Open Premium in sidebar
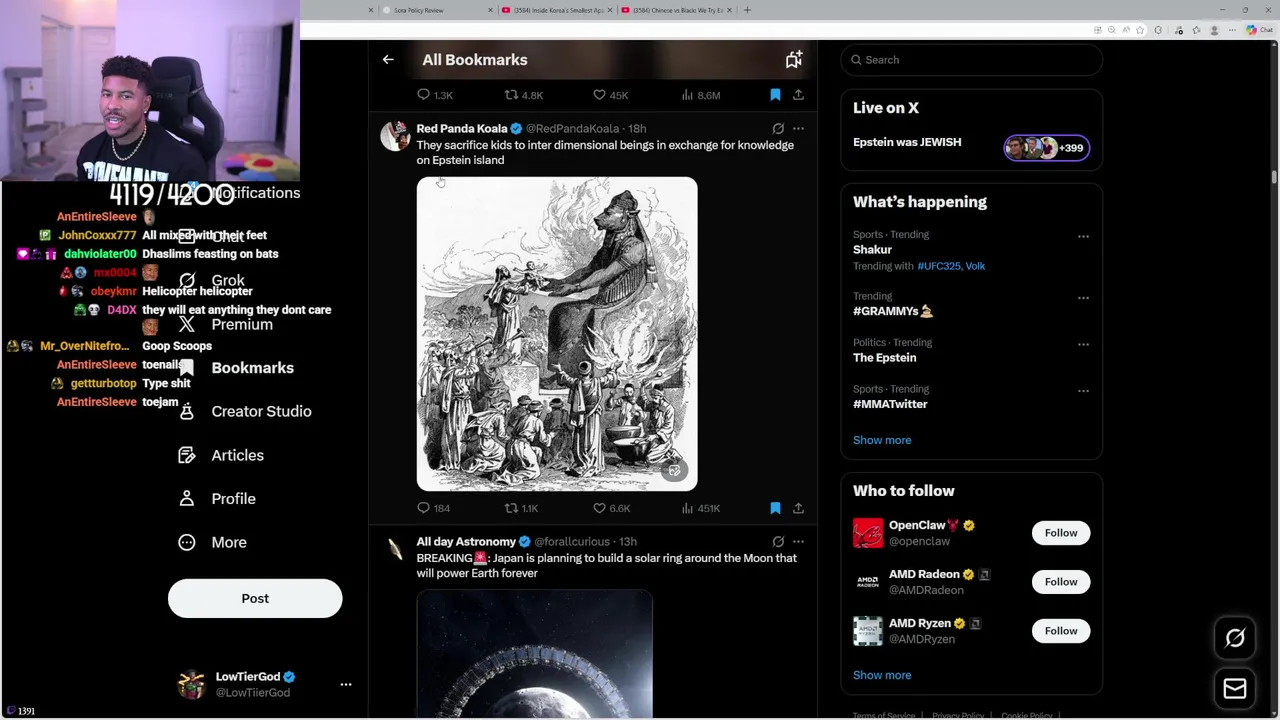 [225, 324]
